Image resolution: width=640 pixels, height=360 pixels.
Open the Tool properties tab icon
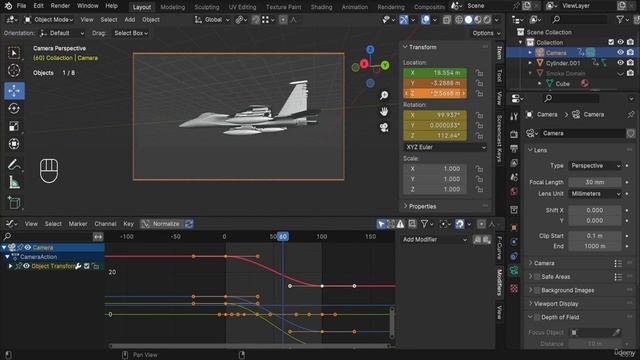(x=514, y=116)
